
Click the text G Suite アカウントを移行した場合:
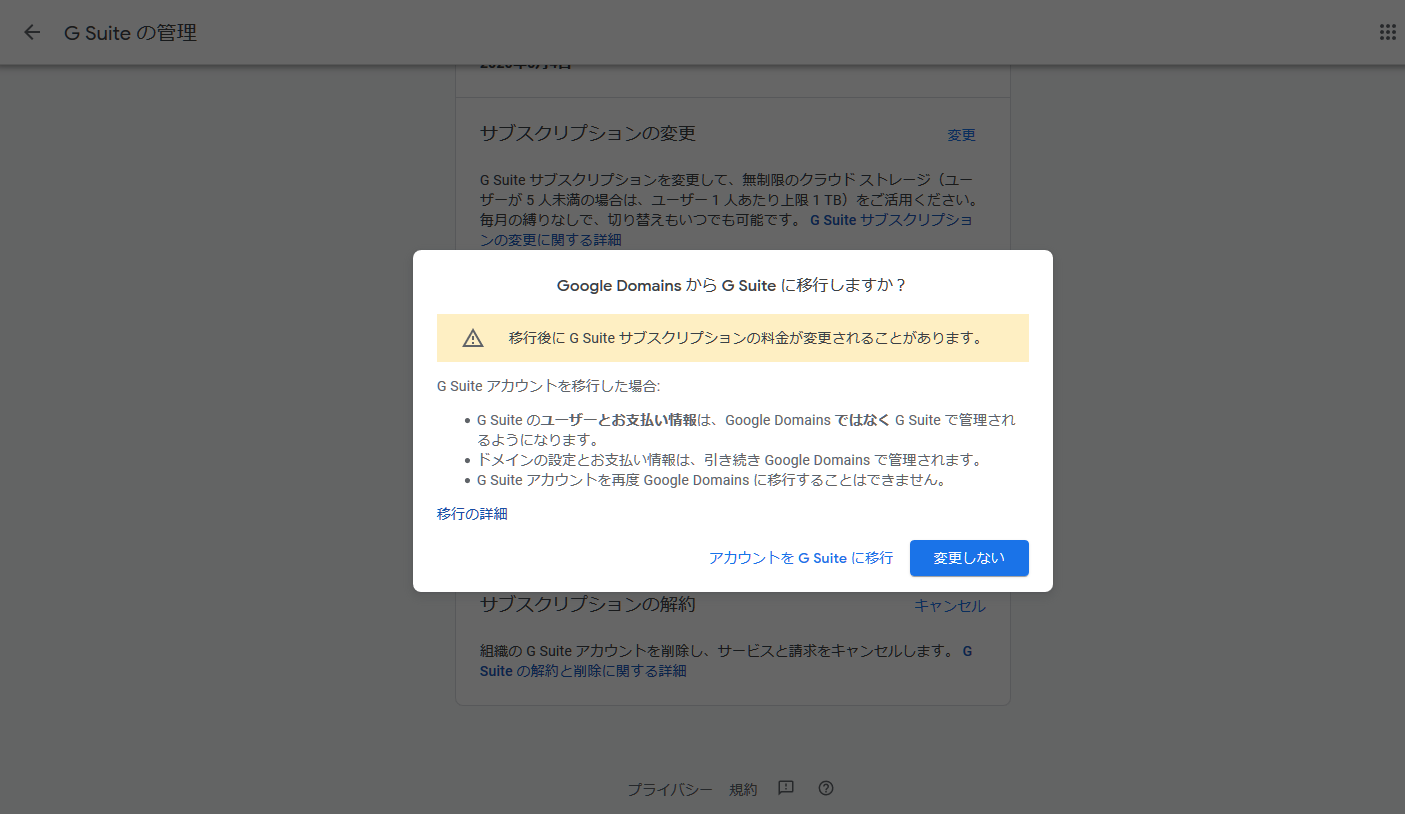pos(549,386)
